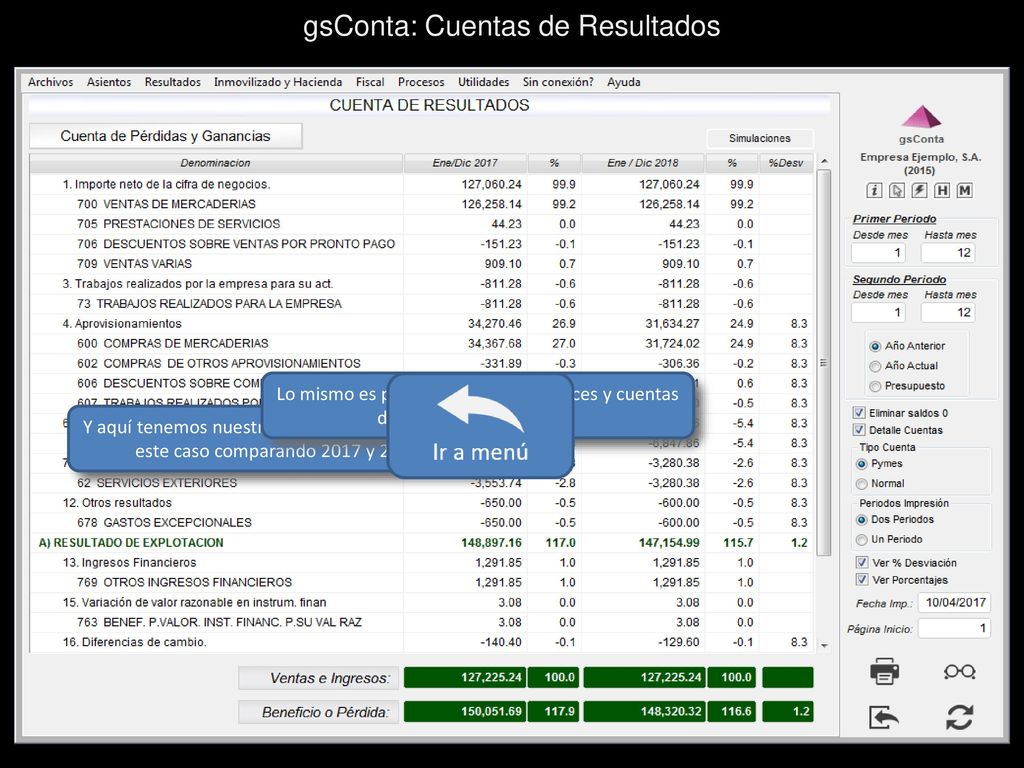Click the mouse pointer icon under the company name
This screenshot has height=768, width=1024.
[x=897, y=190]
